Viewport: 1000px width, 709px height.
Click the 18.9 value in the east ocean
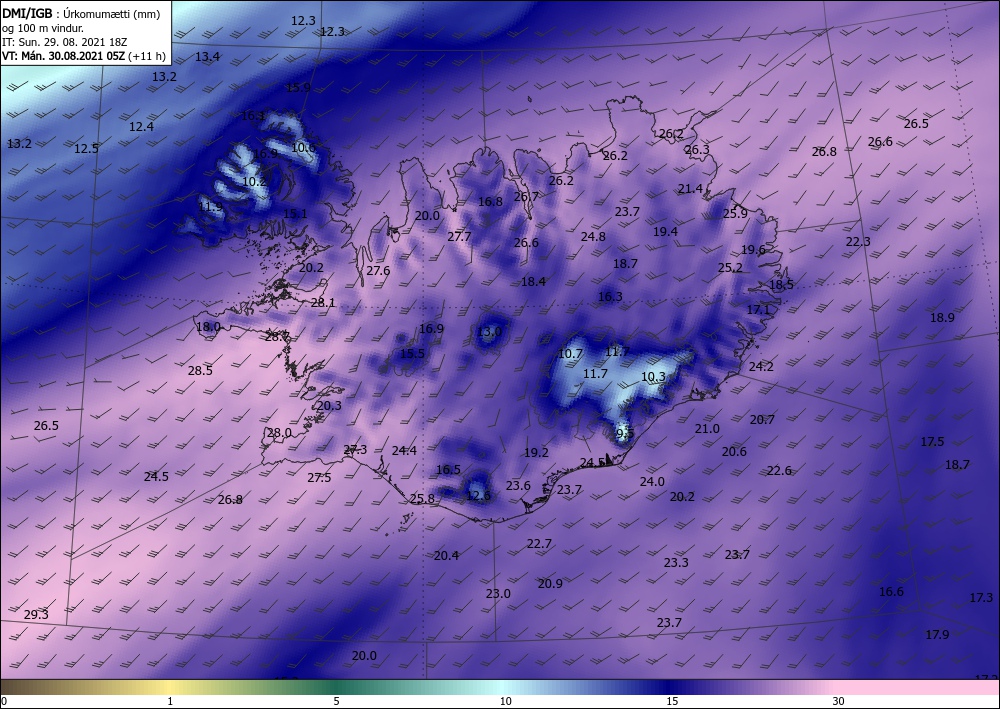(943, 318)
